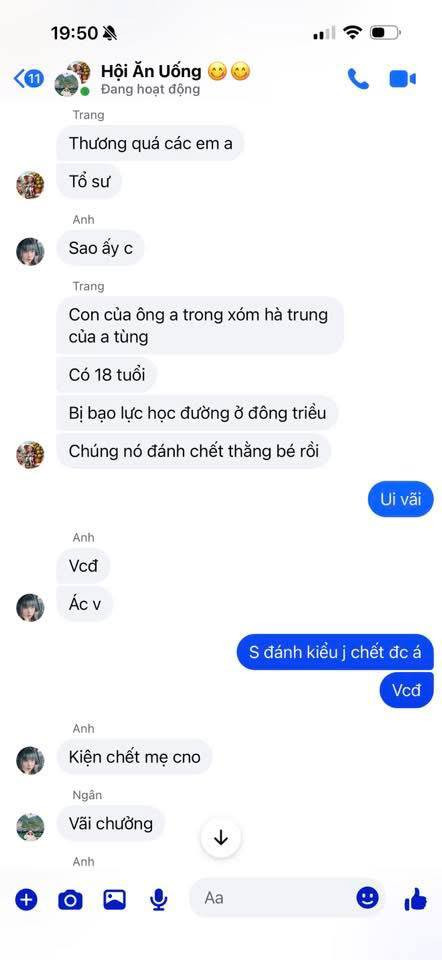The image size is (442, 960).
Task: Record a voice message with the microphone icon
Action: pos(159,899)
